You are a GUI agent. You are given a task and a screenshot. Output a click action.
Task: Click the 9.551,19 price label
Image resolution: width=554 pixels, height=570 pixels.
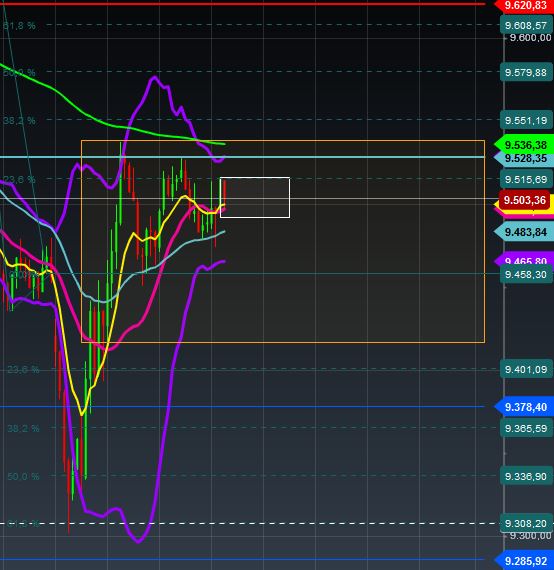pyautogui.click(x=526, y=120)
